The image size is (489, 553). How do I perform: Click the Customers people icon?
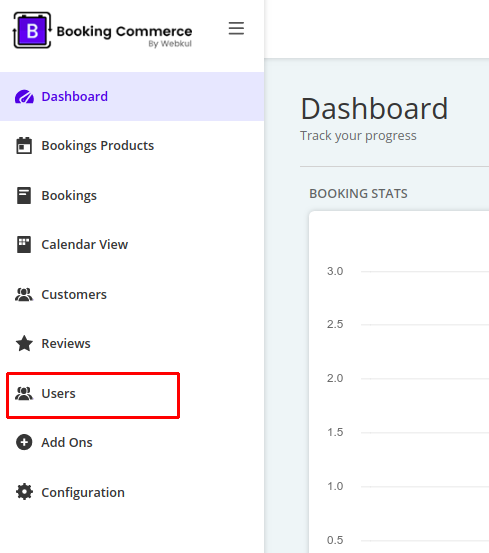[x=24, y=294]
